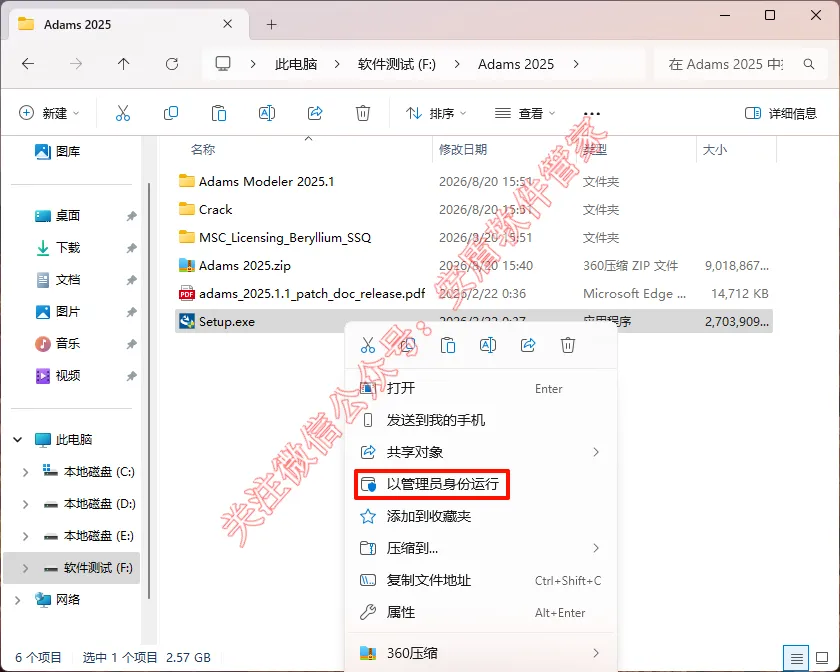The width and height of the screenshot is (840, 672).
Task: Open the 排序 (Sort) dropdown
Action: [x=437, y=113]
